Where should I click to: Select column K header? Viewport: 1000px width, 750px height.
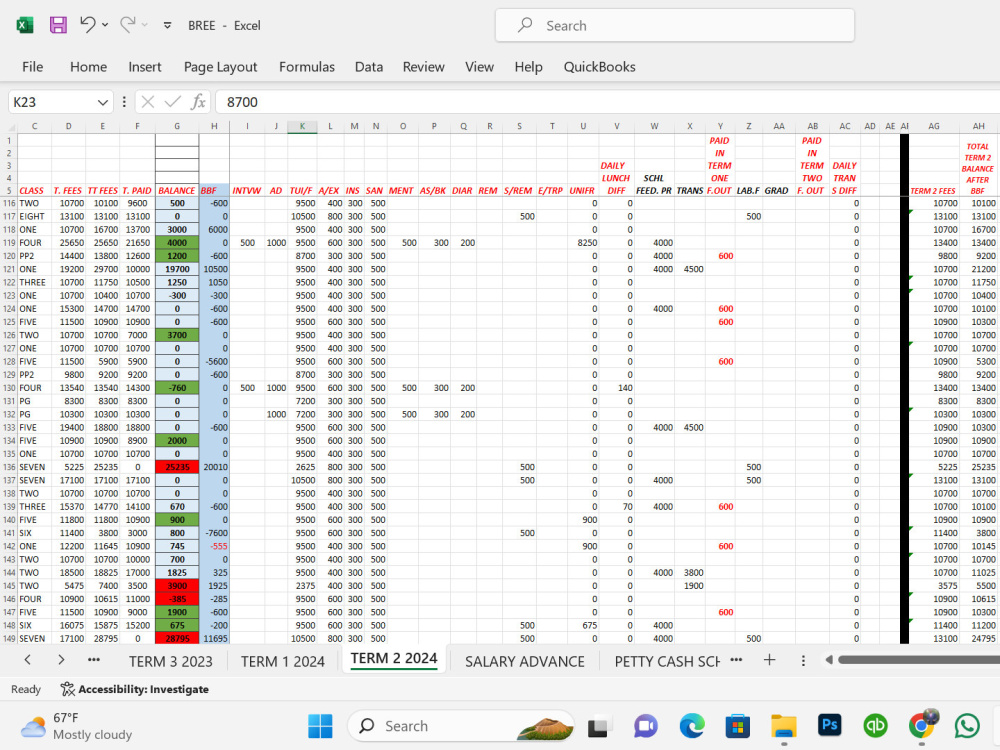(302, 126)
